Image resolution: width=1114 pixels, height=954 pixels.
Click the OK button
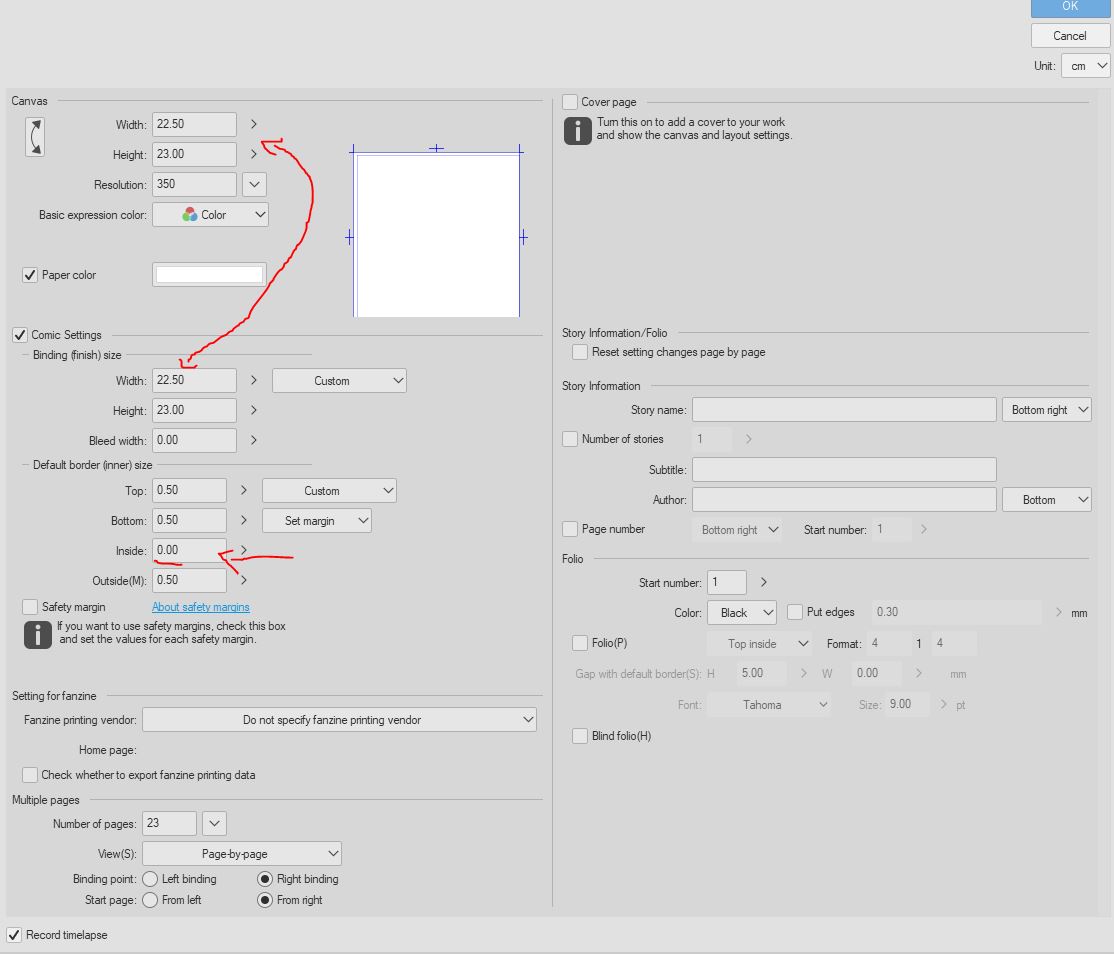[x=1070, y=7]
